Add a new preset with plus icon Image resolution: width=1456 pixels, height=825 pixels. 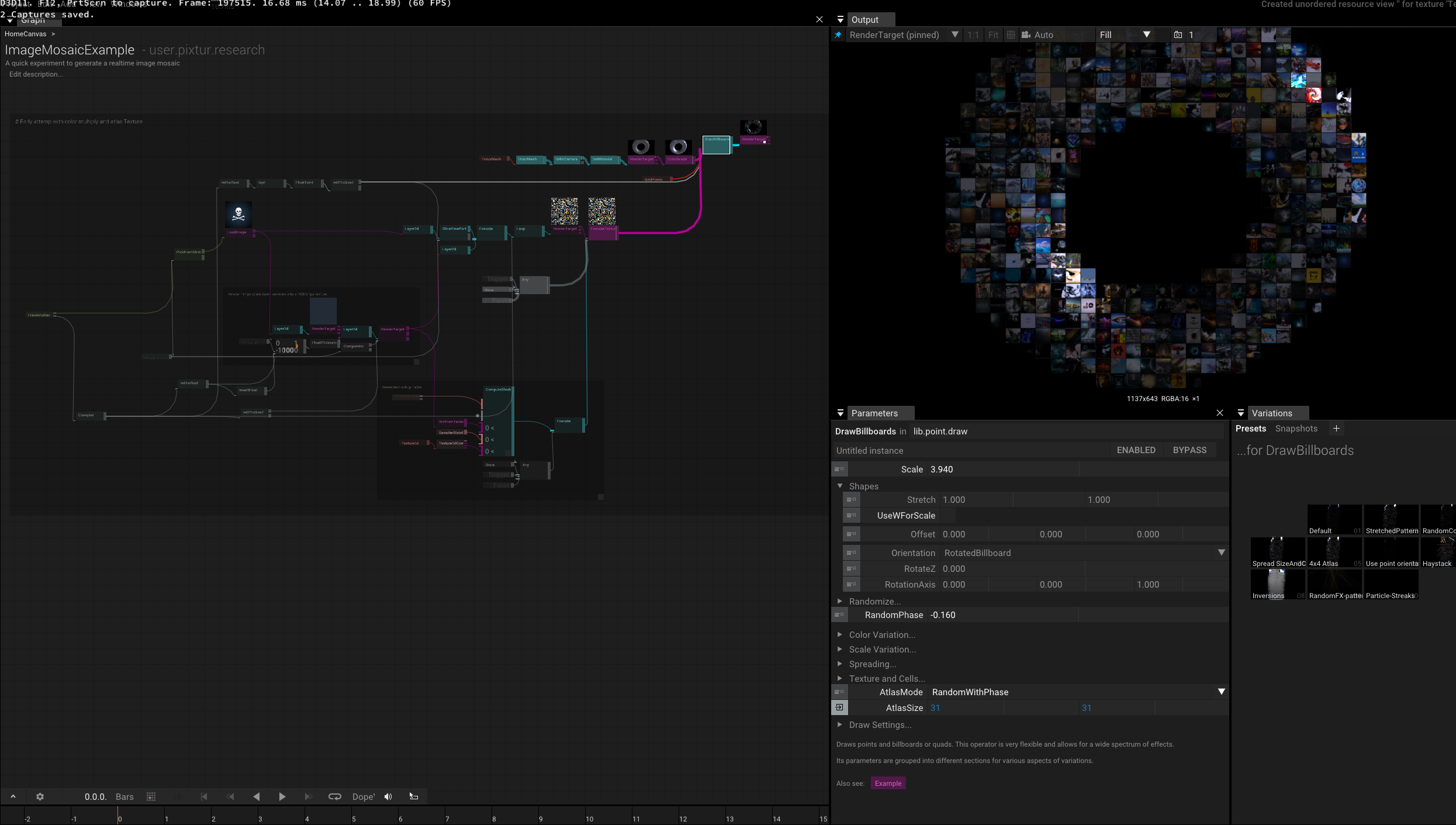(x=1336, y=429)
